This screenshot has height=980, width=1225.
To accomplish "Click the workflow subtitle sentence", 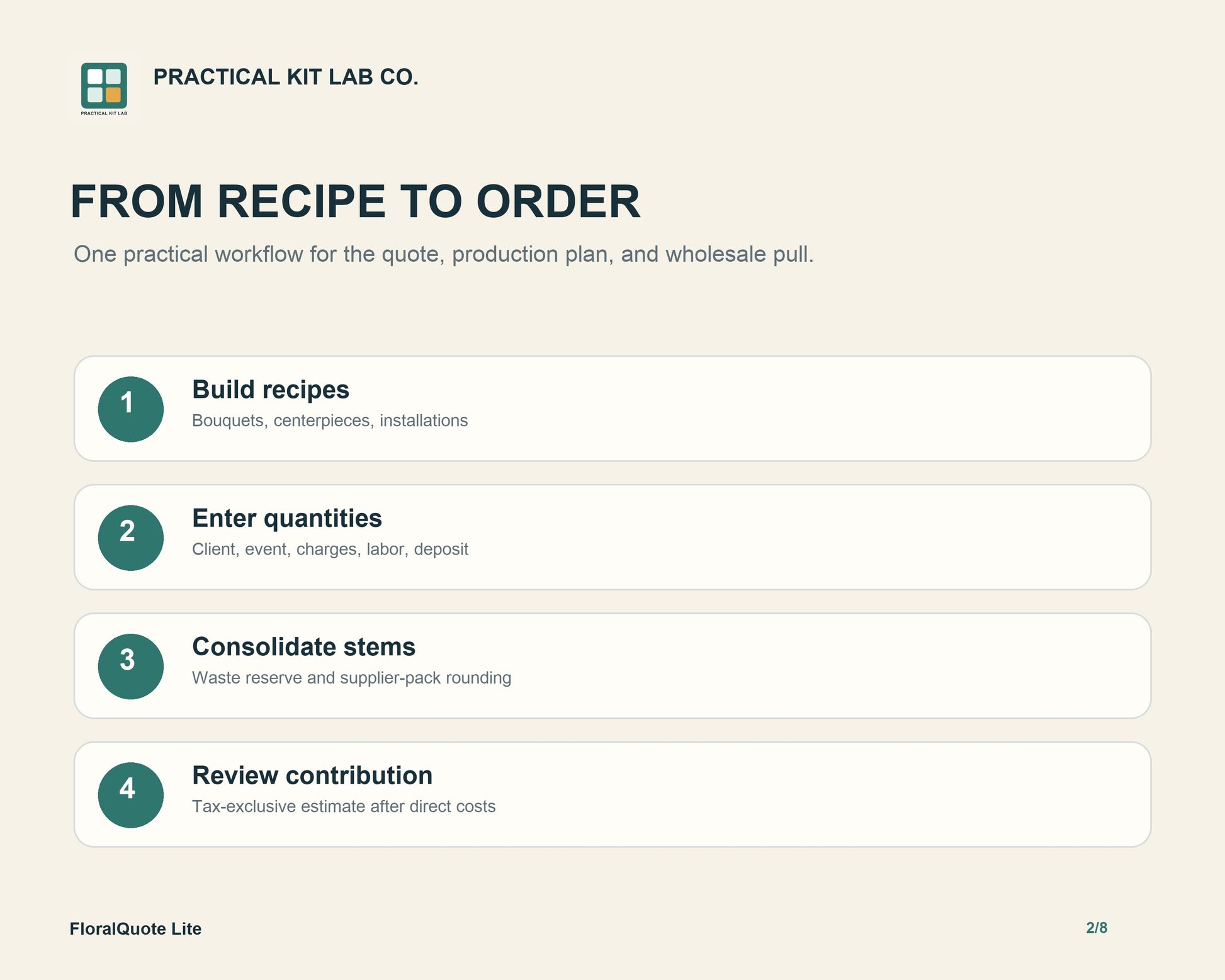I will pos(444,254).
